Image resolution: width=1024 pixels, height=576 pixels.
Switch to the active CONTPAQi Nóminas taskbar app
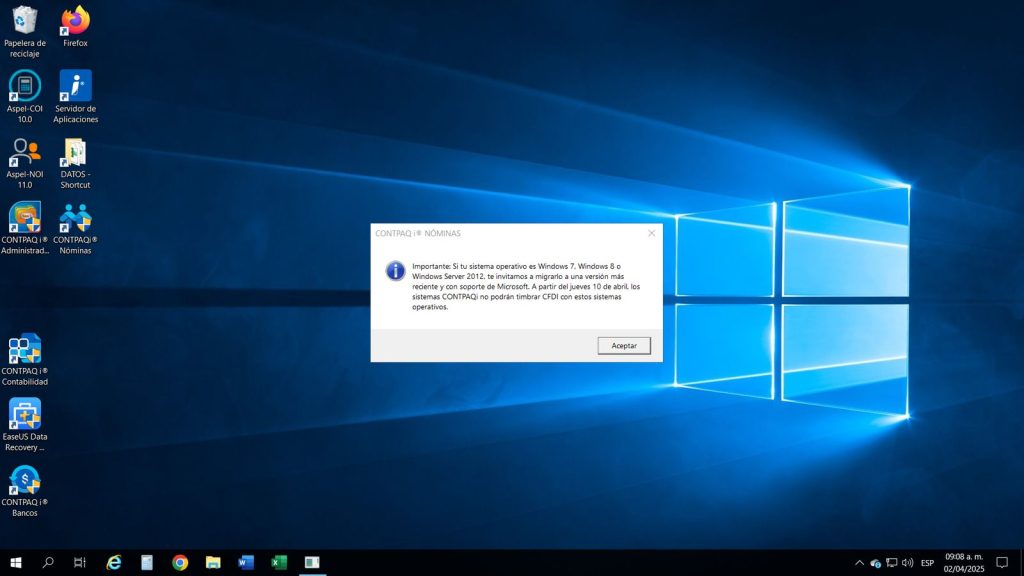tap(312, 562)
